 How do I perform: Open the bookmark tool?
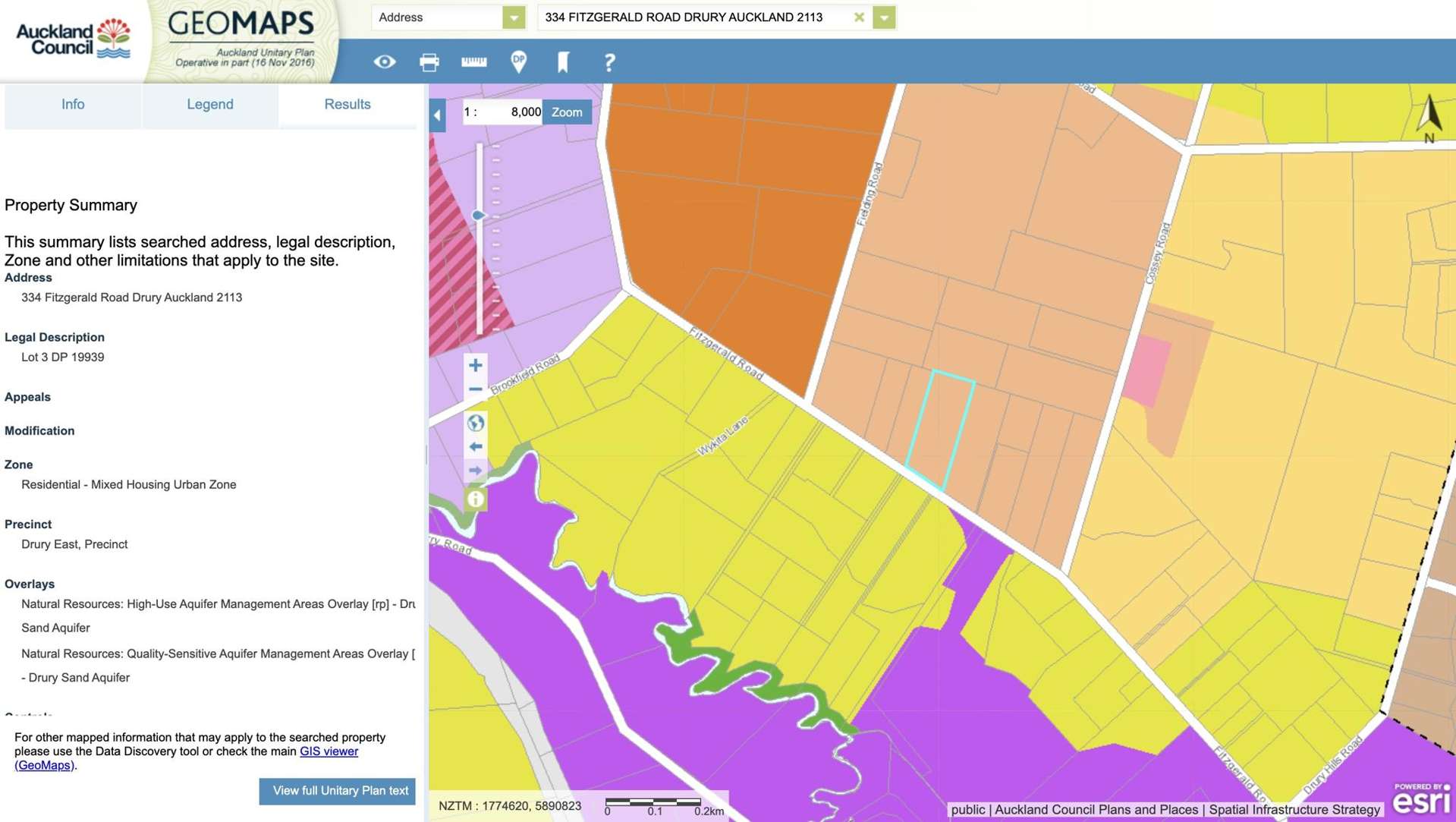coord(563,62)
